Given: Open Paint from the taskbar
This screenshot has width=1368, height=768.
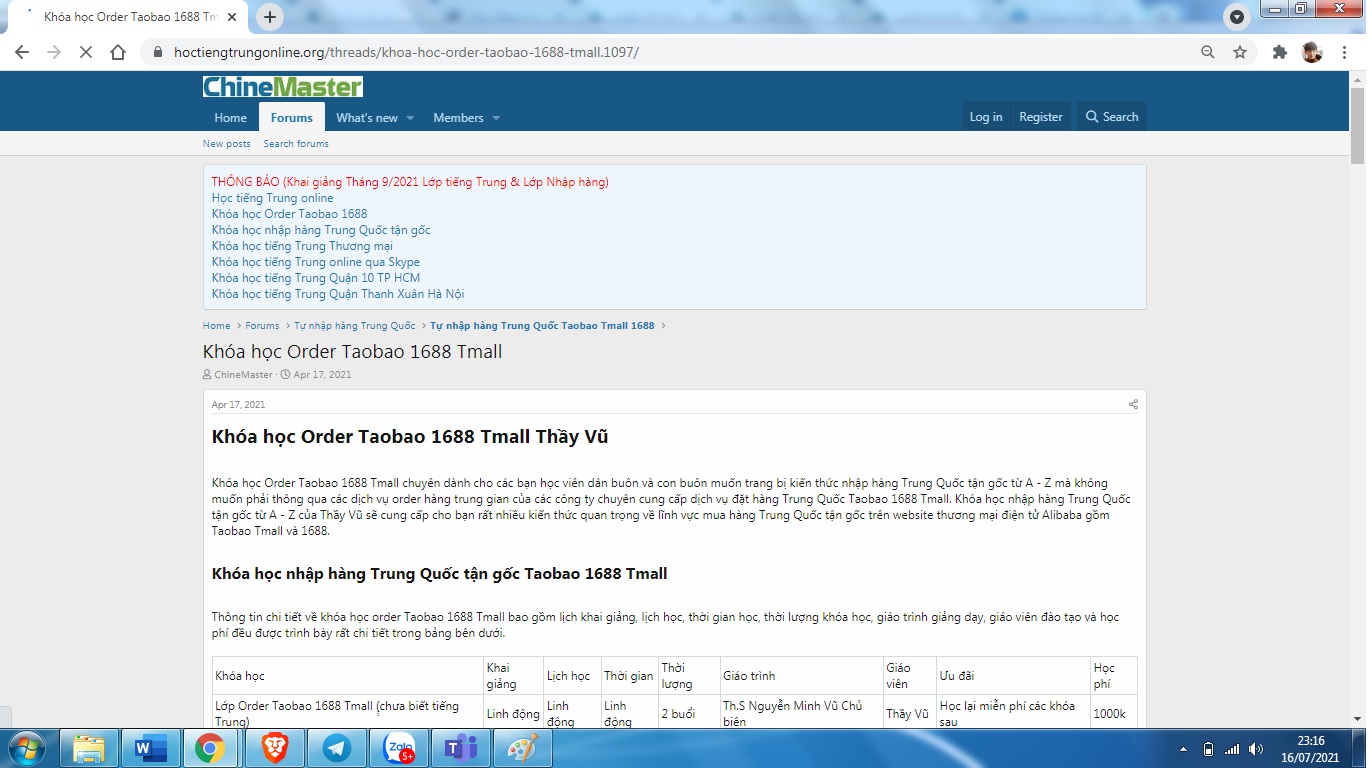Looking at the screenshot, I should pyautogui.click(x=523, y=748).
